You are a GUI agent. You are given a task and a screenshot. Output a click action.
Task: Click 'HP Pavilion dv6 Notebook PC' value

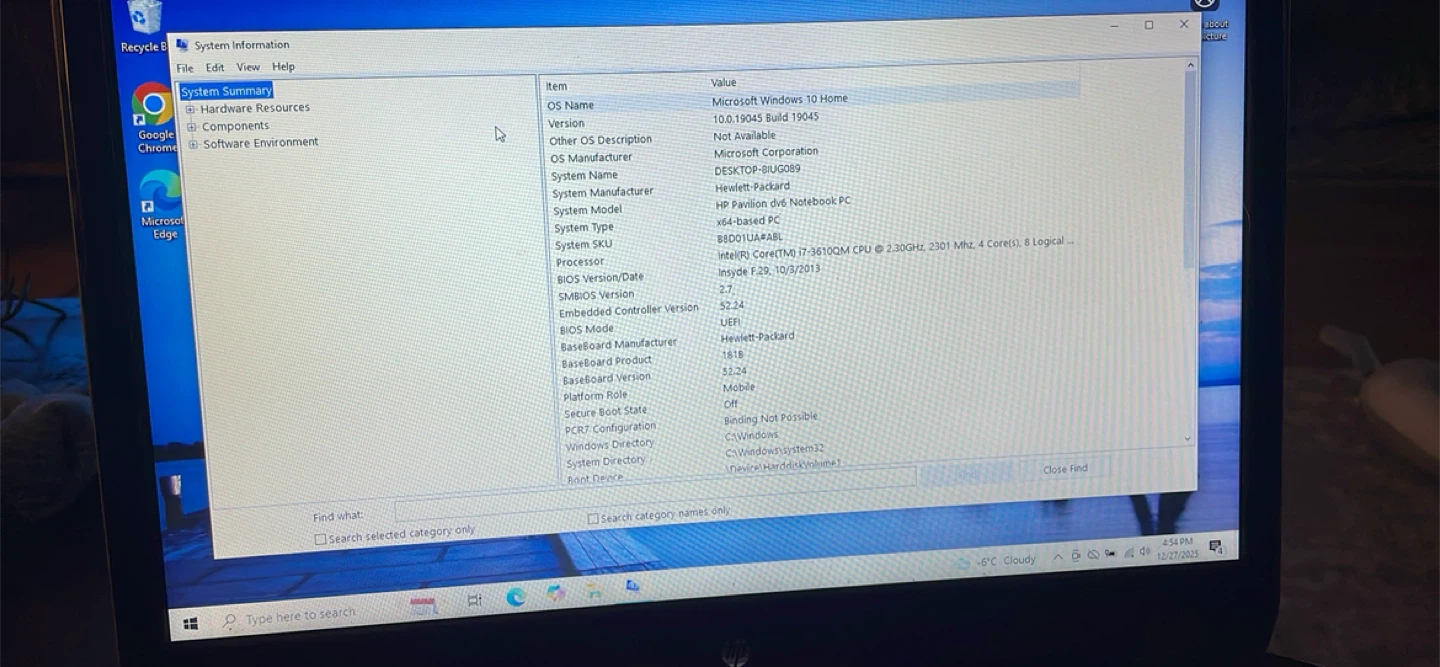pos(783,203)
